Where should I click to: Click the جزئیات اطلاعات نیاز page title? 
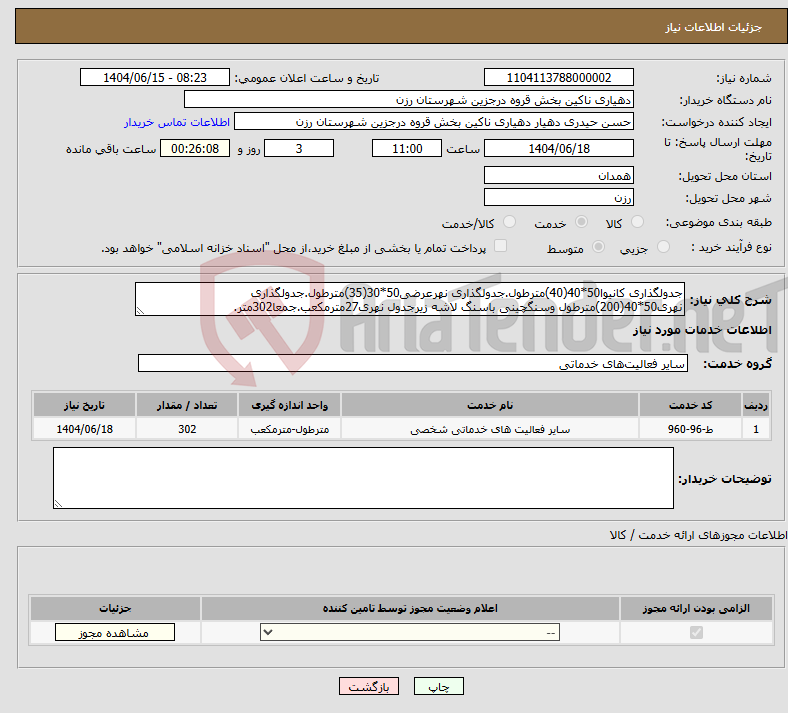[714, 27]
